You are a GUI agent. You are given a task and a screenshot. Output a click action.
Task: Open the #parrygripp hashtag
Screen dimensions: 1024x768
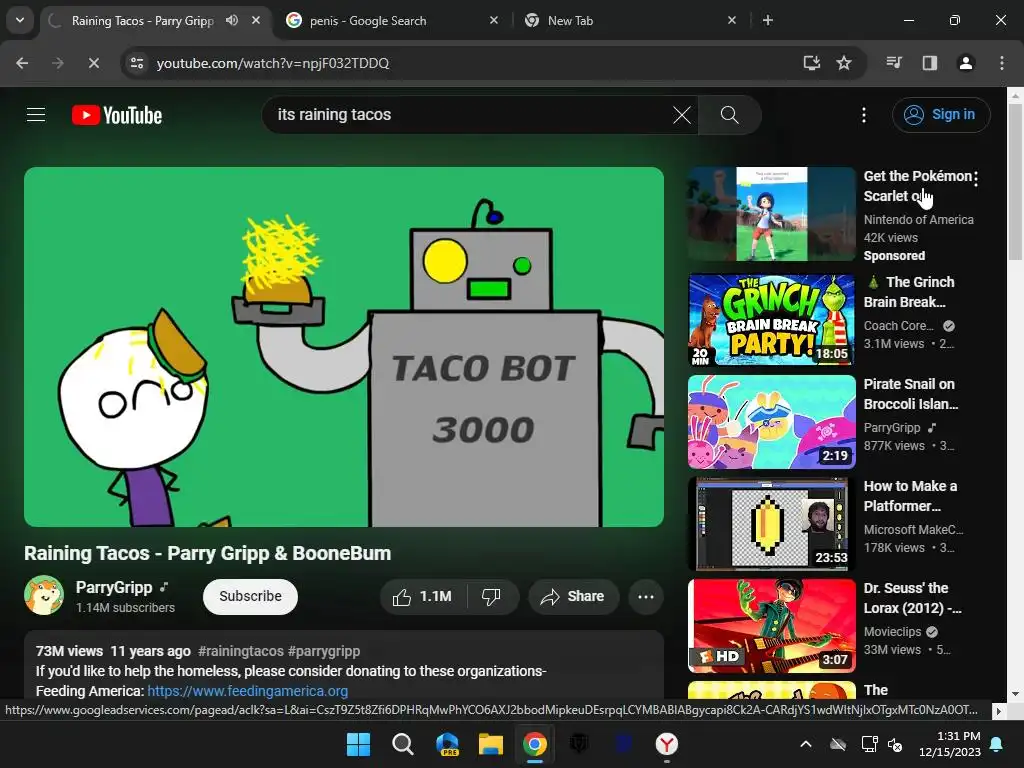[324, 651]
